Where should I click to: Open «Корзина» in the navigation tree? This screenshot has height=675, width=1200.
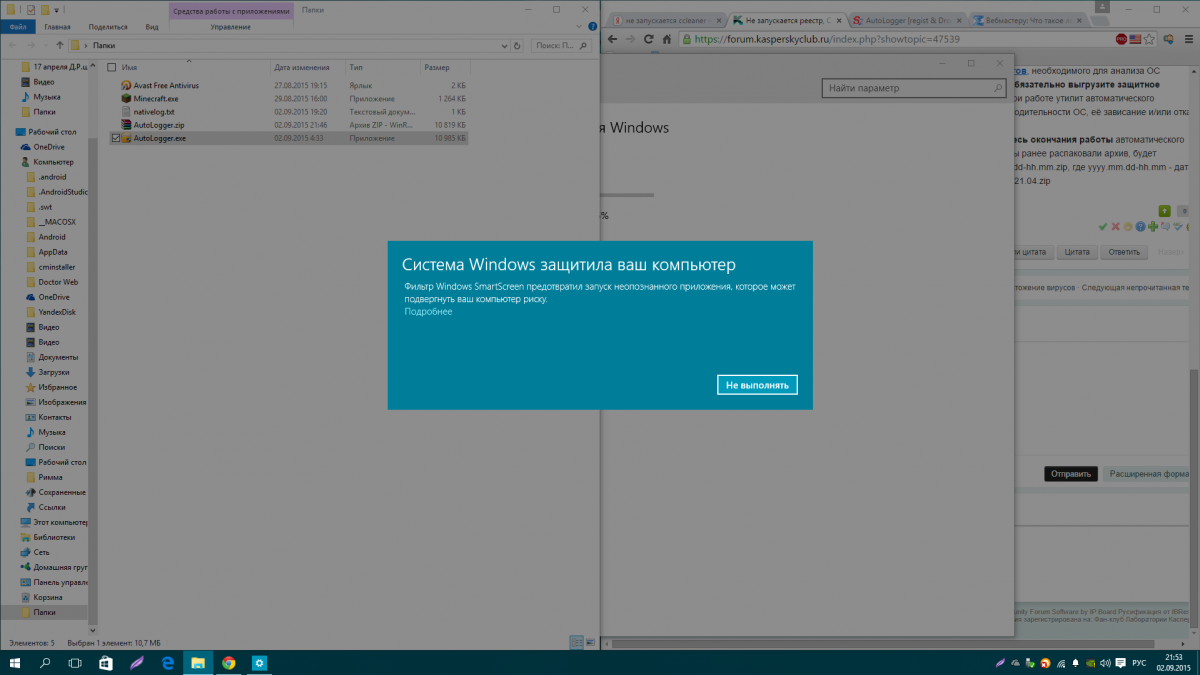(x=44, y=597)
